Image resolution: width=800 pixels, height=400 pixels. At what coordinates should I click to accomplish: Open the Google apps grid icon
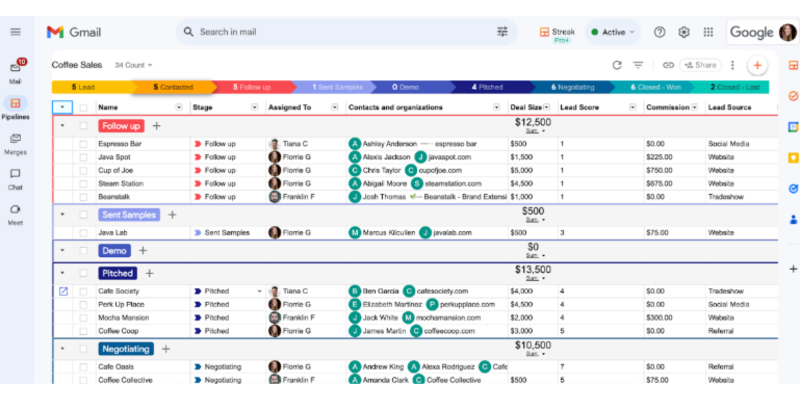709,32
